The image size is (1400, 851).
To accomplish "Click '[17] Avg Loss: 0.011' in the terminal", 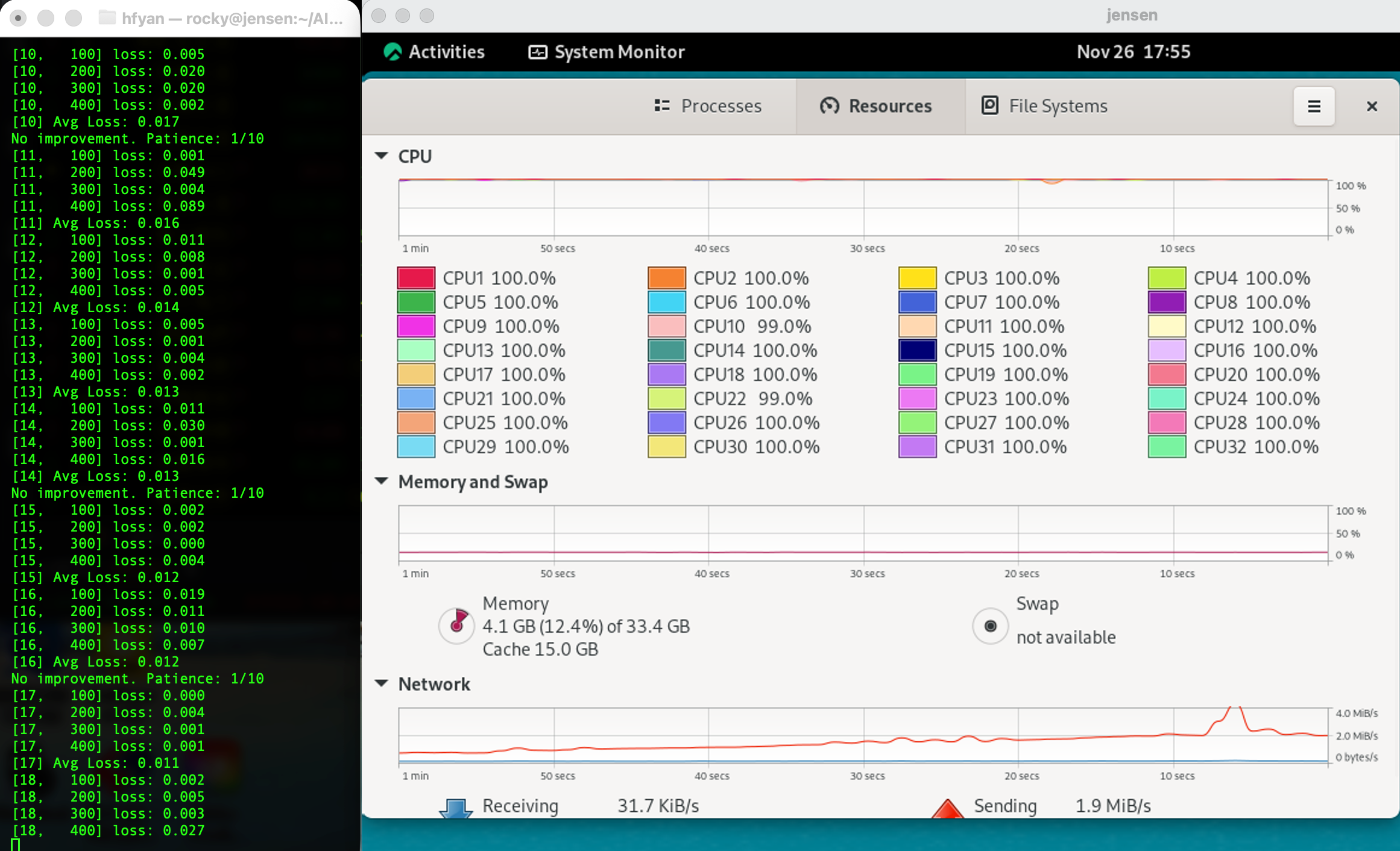I will coord(95,763).
